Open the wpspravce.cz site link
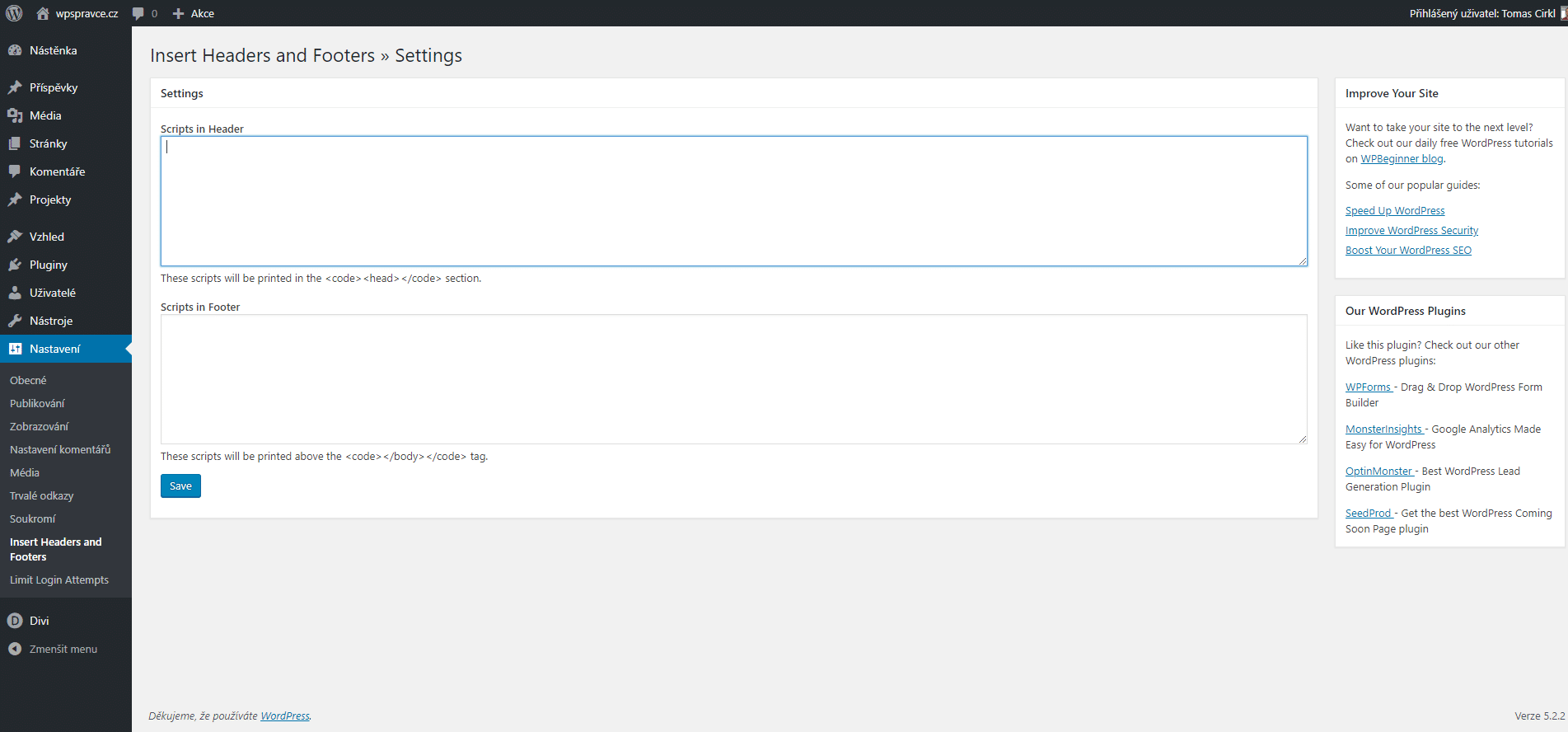Image resolution: width=1568 pixels, height=732 pixels. point(87,13)
